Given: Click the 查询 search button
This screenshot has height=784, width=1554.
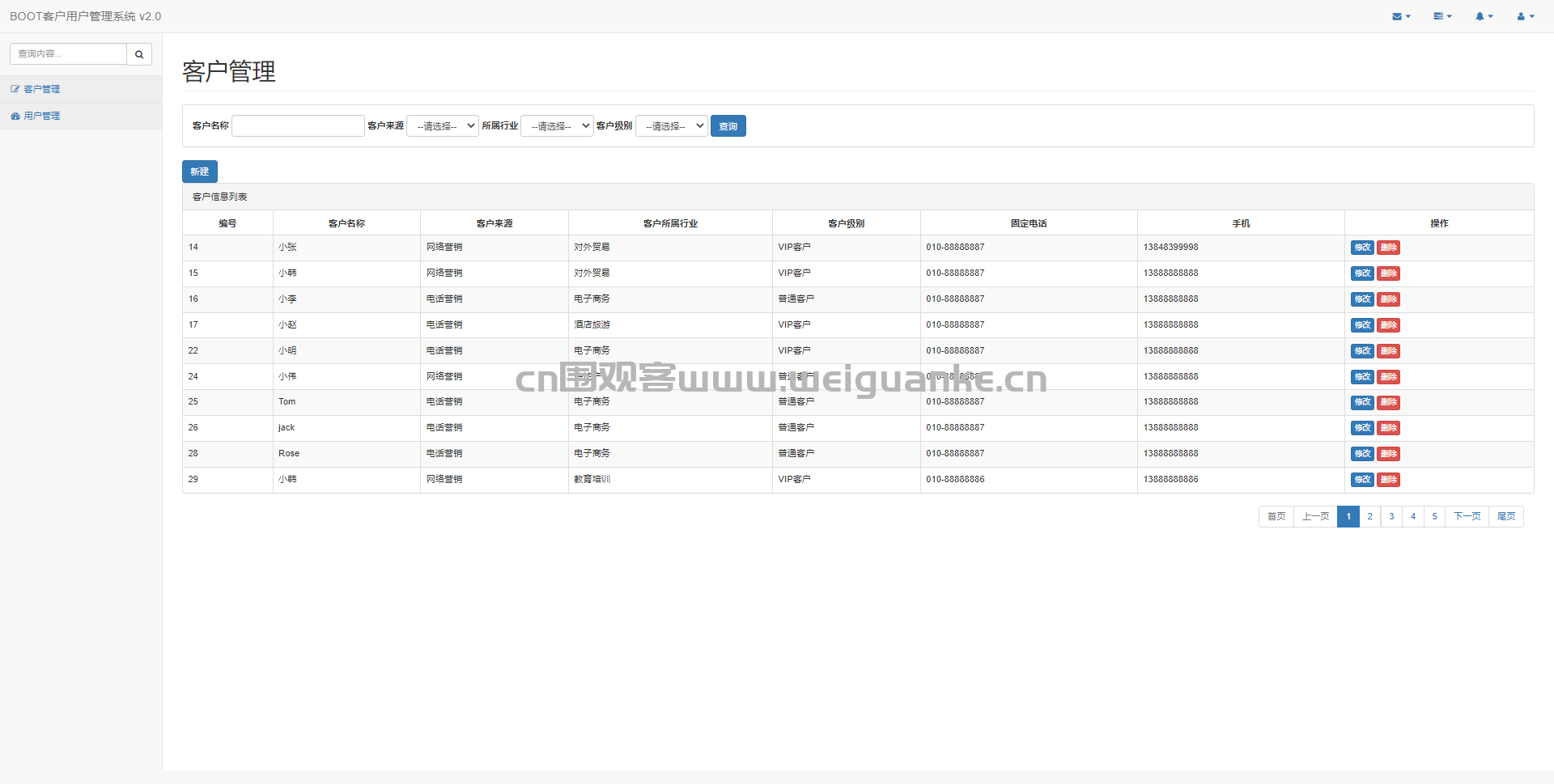Looking at the screenshot, I should click(728, 125).
